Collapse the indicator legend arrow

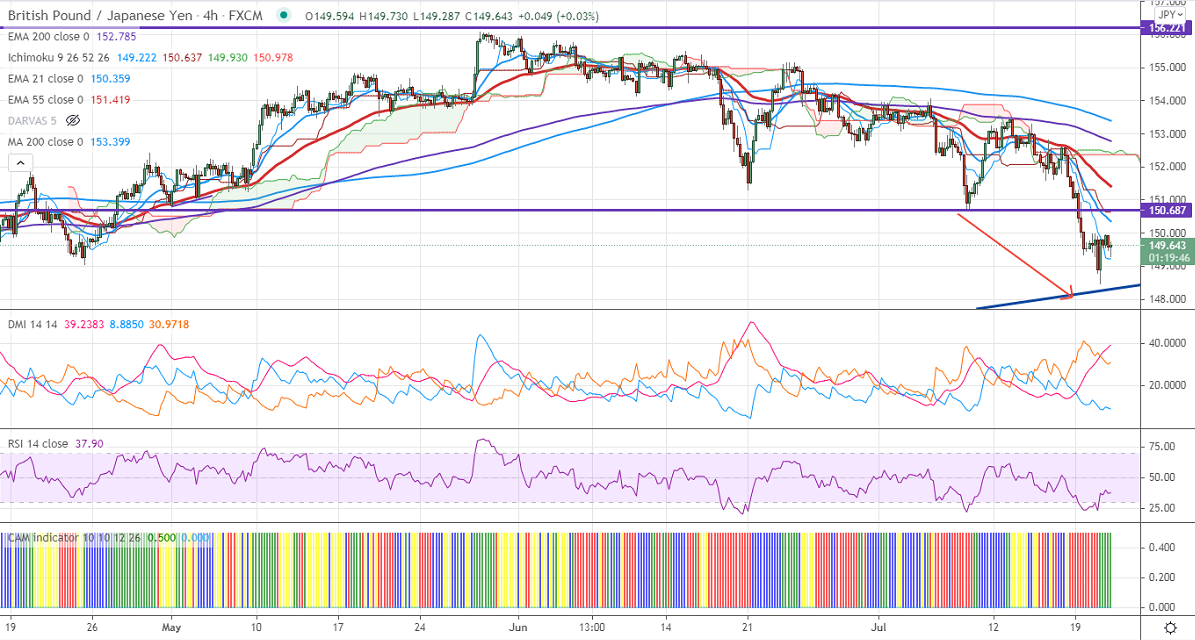[x=20, y=163]
